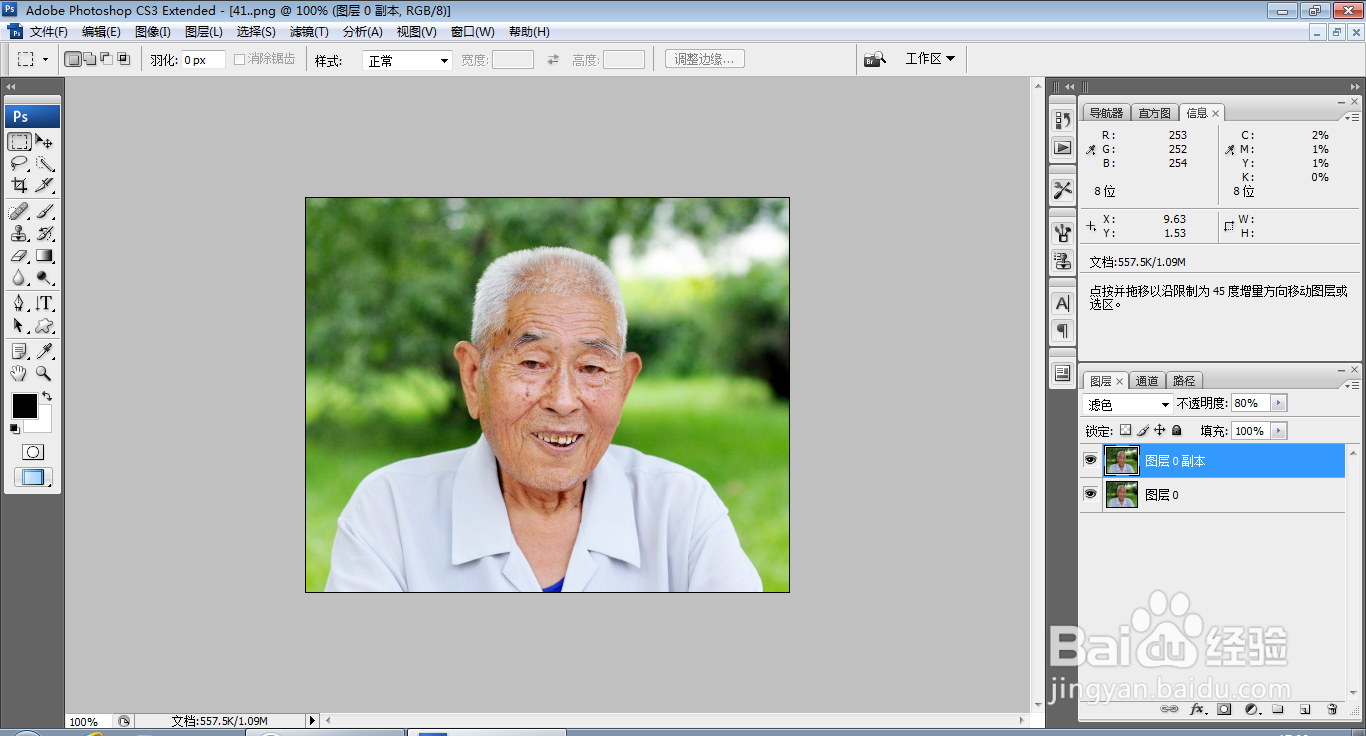
Task: Select the Lasso tool
Action: (x=20, y=163)
